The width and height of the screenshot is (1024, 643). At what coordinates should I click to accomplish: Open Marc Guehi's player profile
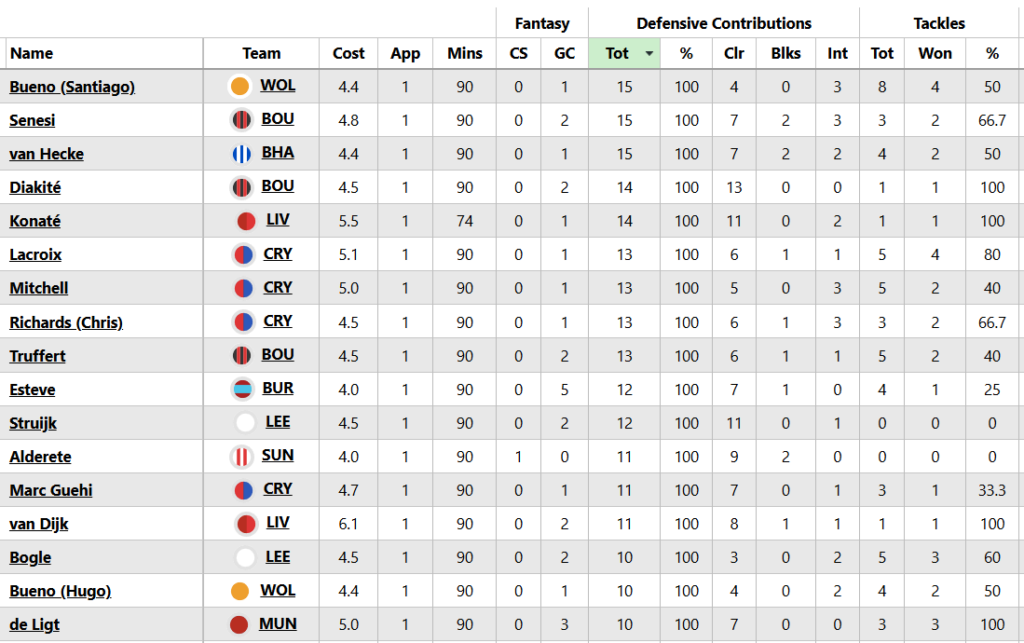[50, 490]
